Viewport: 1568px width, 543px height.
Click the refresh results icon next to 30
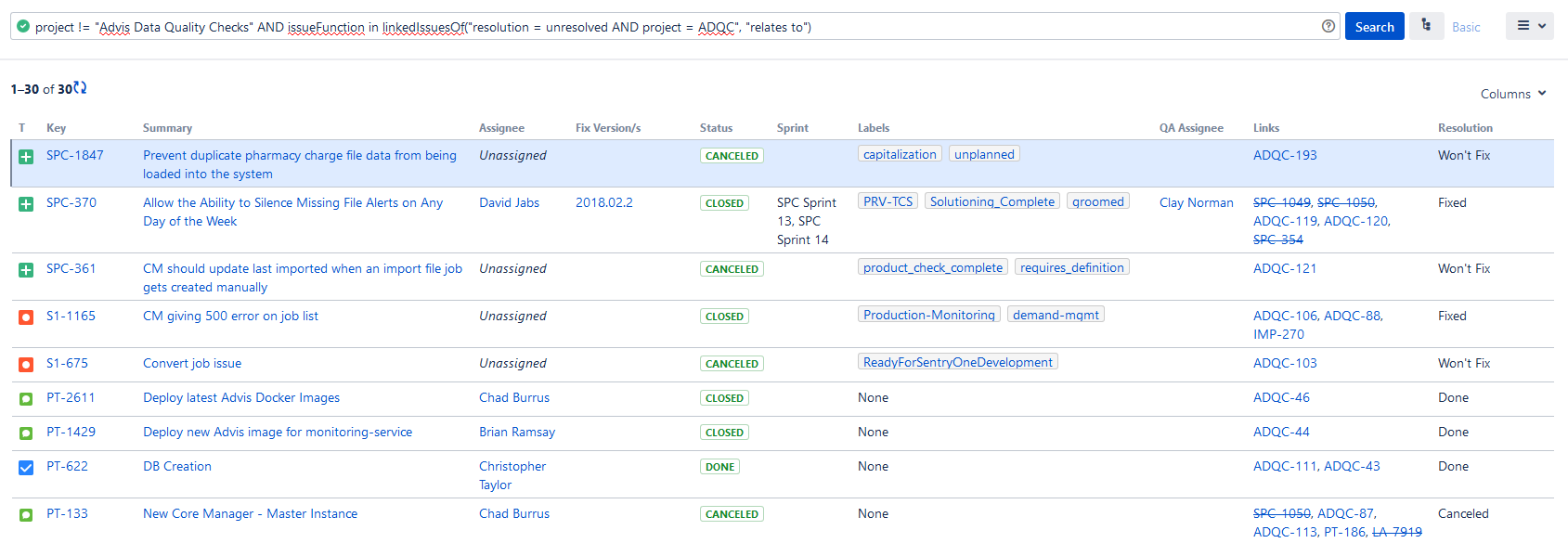pos(80,88)
